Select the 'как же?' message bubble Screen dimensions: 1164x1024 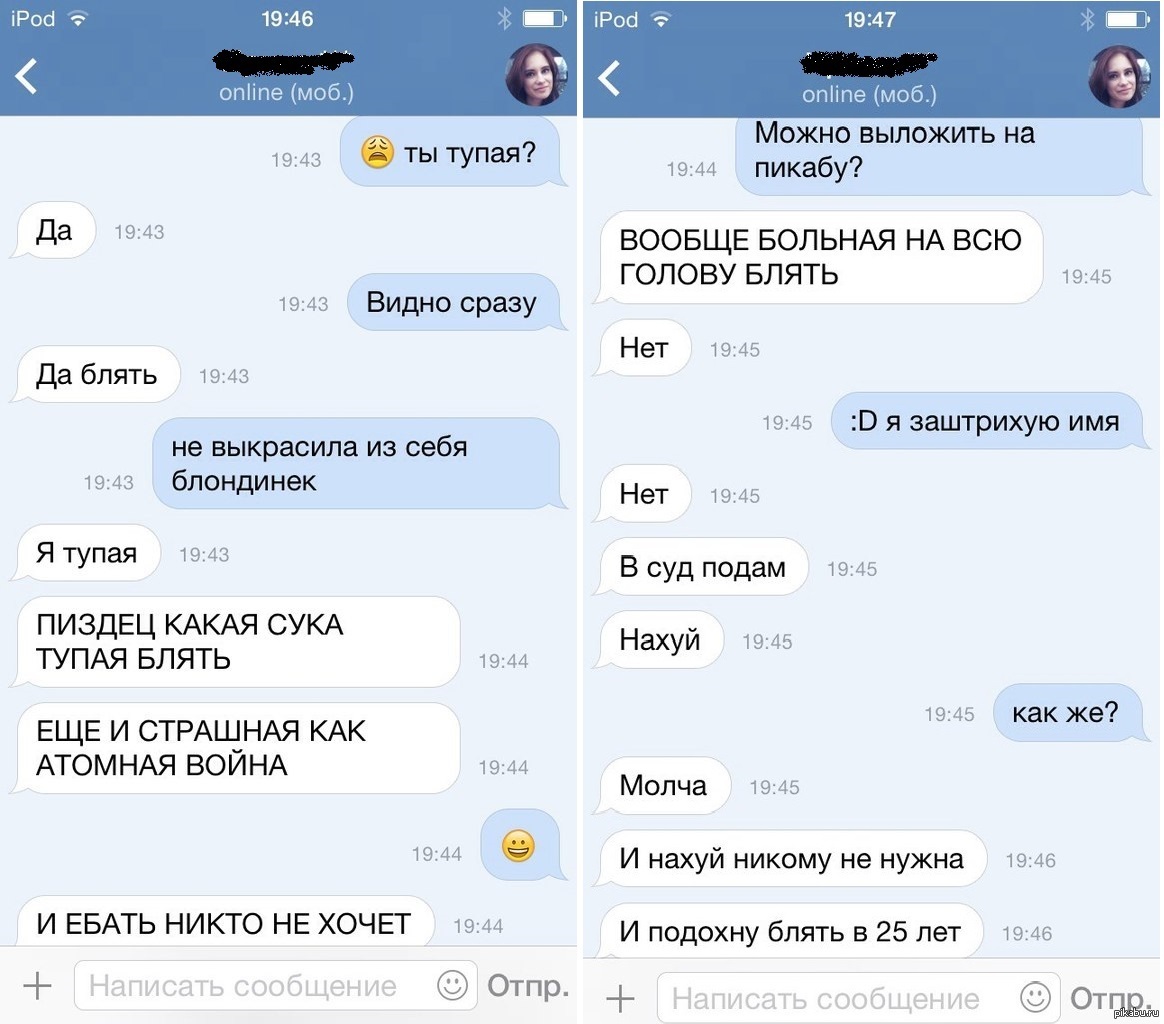coord(1067,713)
